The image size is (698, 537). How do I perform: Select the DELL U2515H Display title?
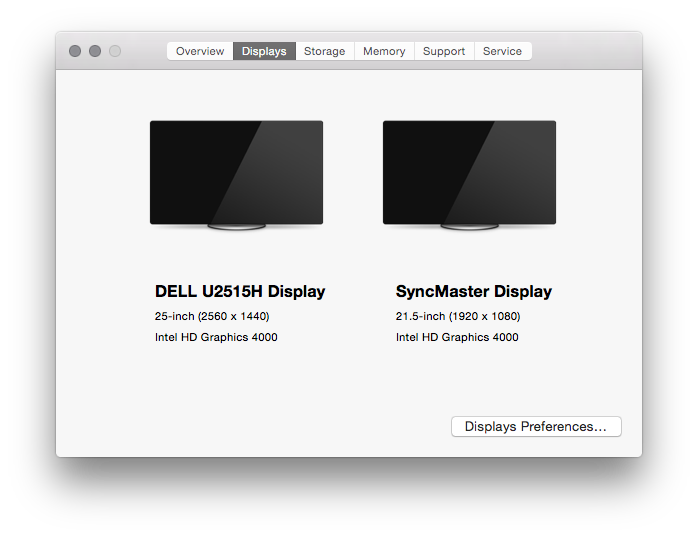pos(240,292)
